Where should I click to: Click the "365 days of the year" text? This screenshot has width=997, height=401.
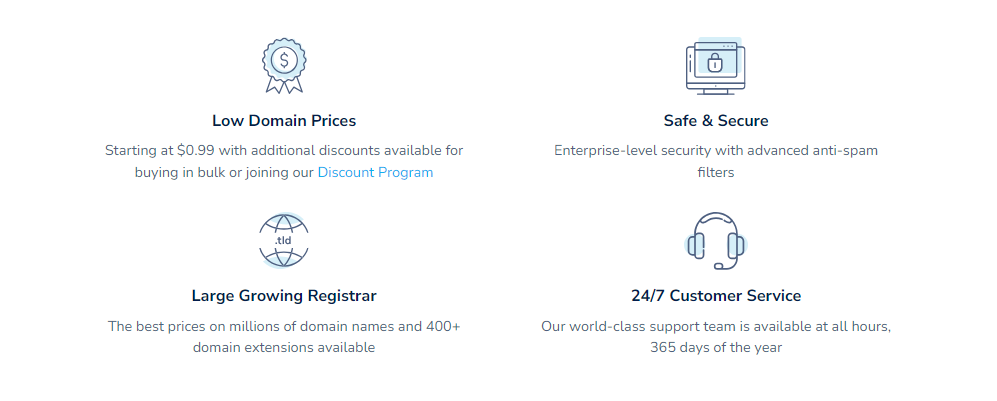click(716, 348)
